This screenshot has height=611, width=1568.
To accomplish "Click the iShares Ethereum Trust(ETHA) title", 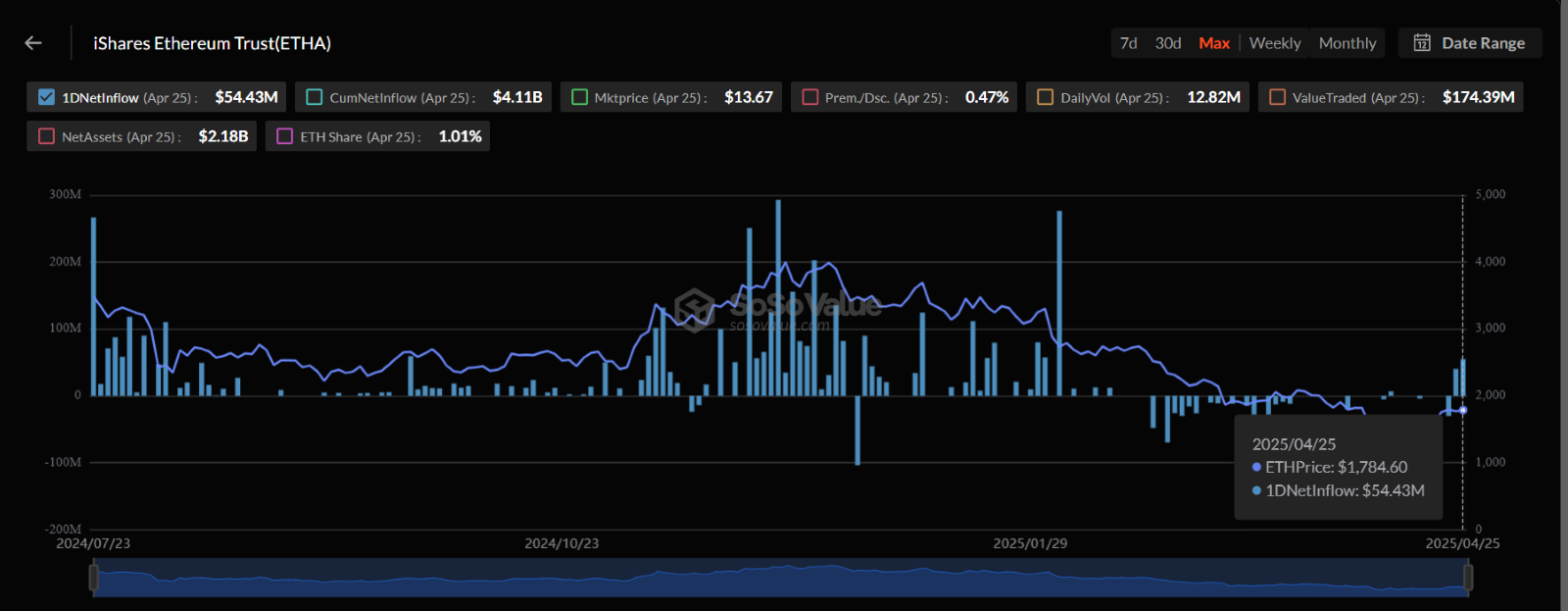I will [x=212, y=43].
